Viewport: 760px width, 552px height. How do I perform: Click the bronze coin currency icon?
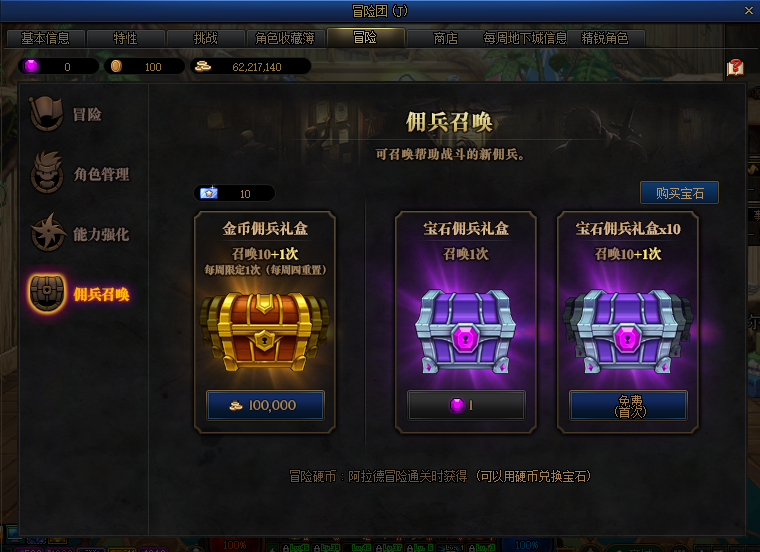116,66
